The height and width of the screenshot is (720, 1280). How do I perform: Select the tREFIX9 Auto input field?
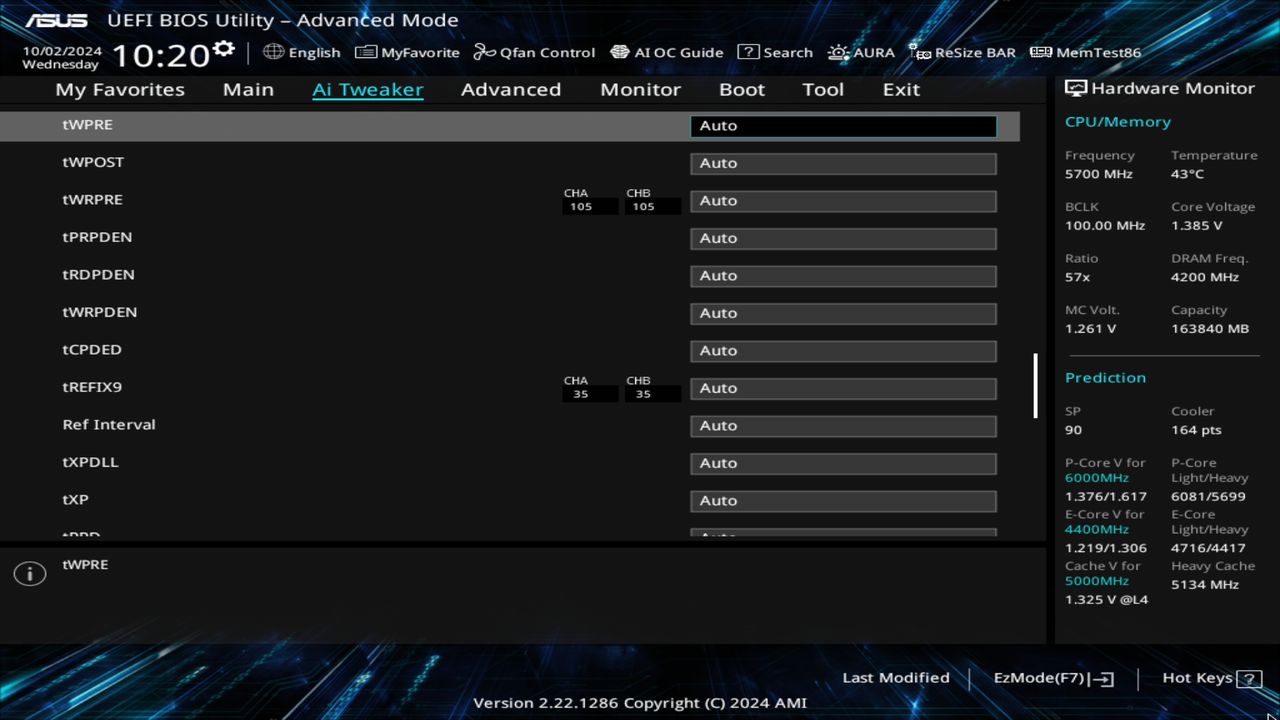pos(842,388)
